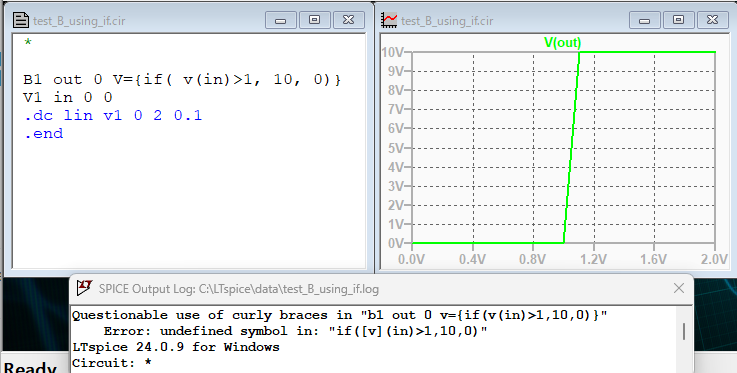737x373 pixels.
Task: Click the waveform plot icon in the plot window title
Action: coord(389,20)
